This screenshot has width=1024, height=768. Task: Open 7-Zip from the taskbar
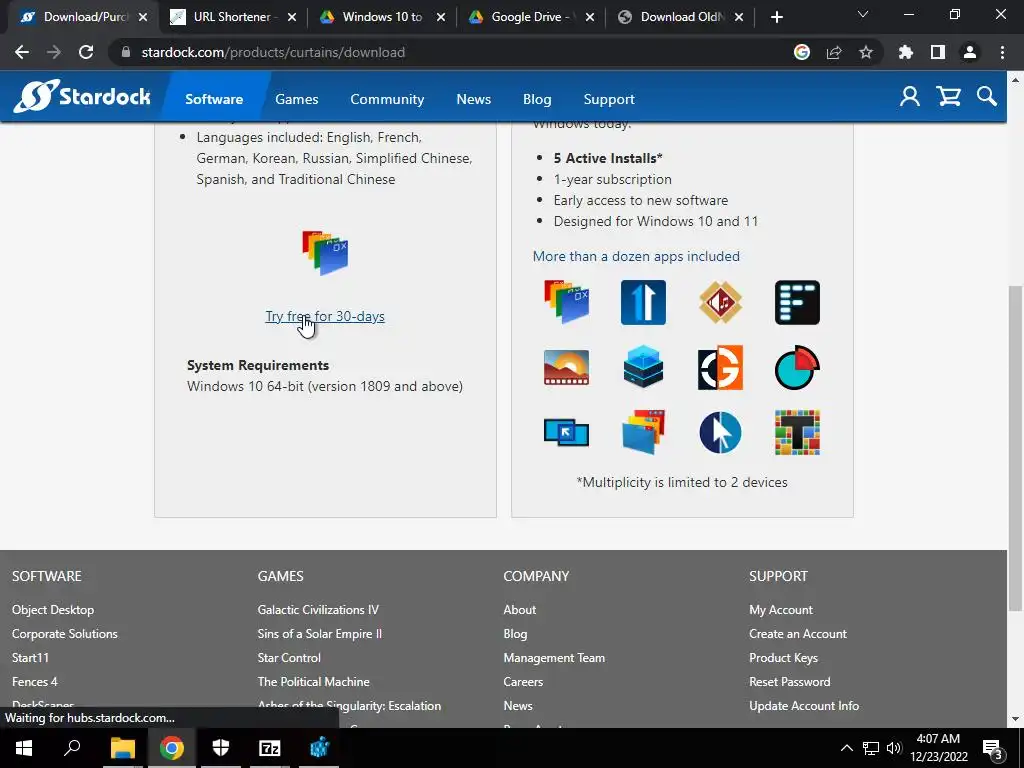pos(269,748)
